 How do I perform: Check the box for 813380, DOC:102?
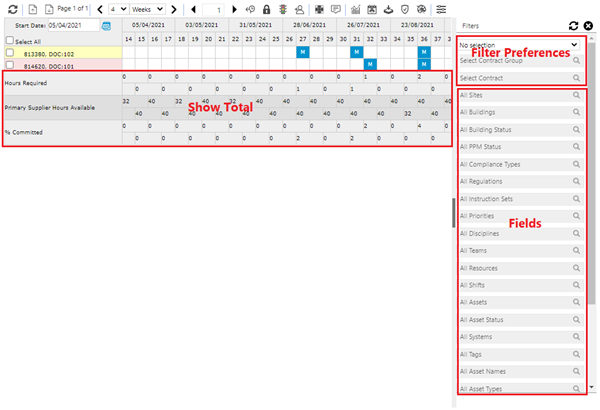pos(10,52)
